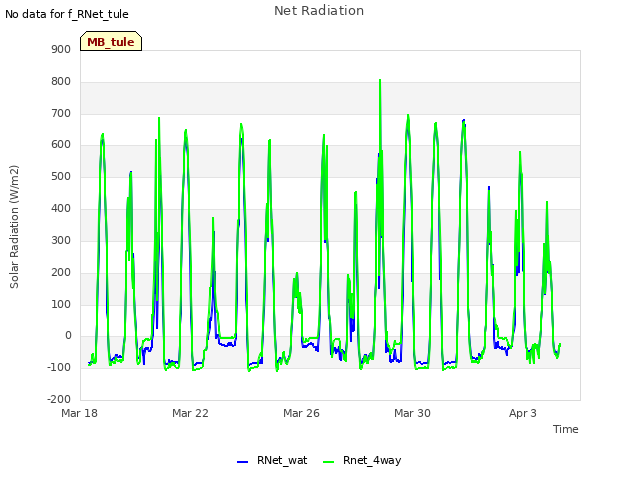Click the 900 y-axis label
Screen dimensions: 640x480
click(x=61, y=49)
